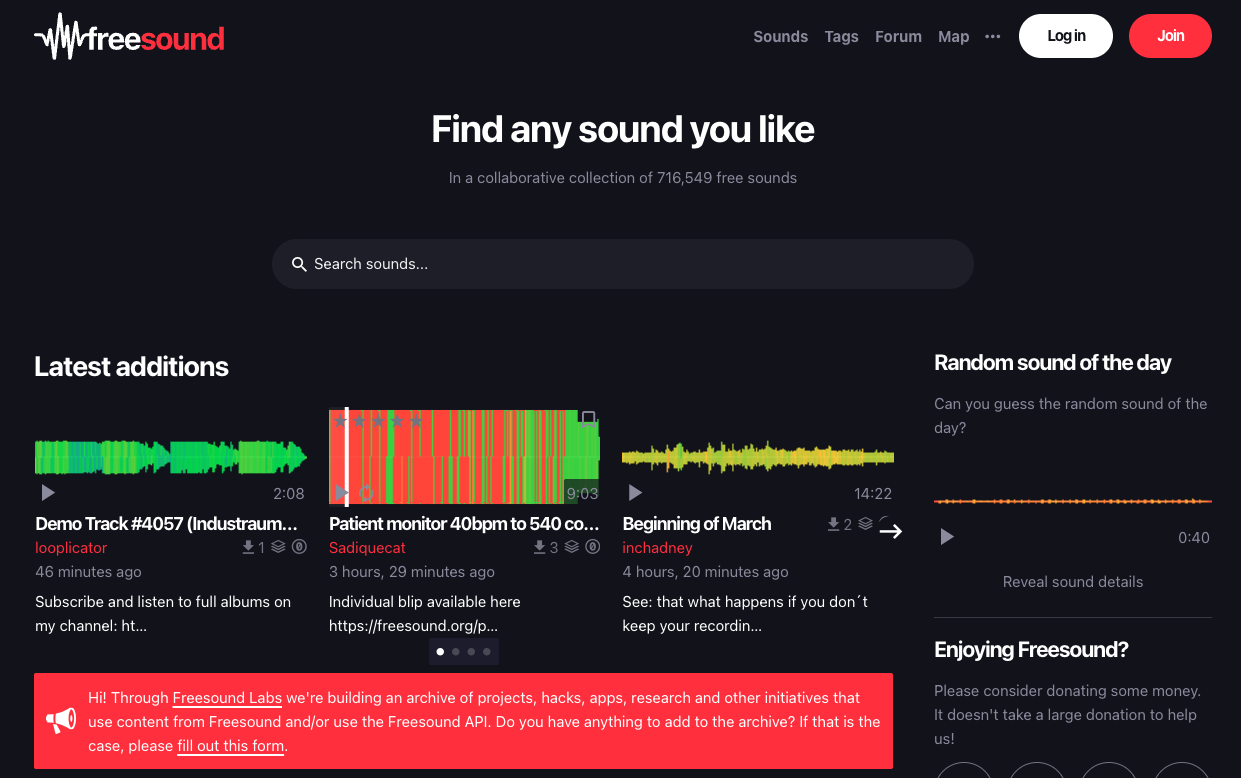This screenshot has width=1241, height=778.
Task: Click the CC0 license icon on Patient monitor card
Action: tap(592, 547)
